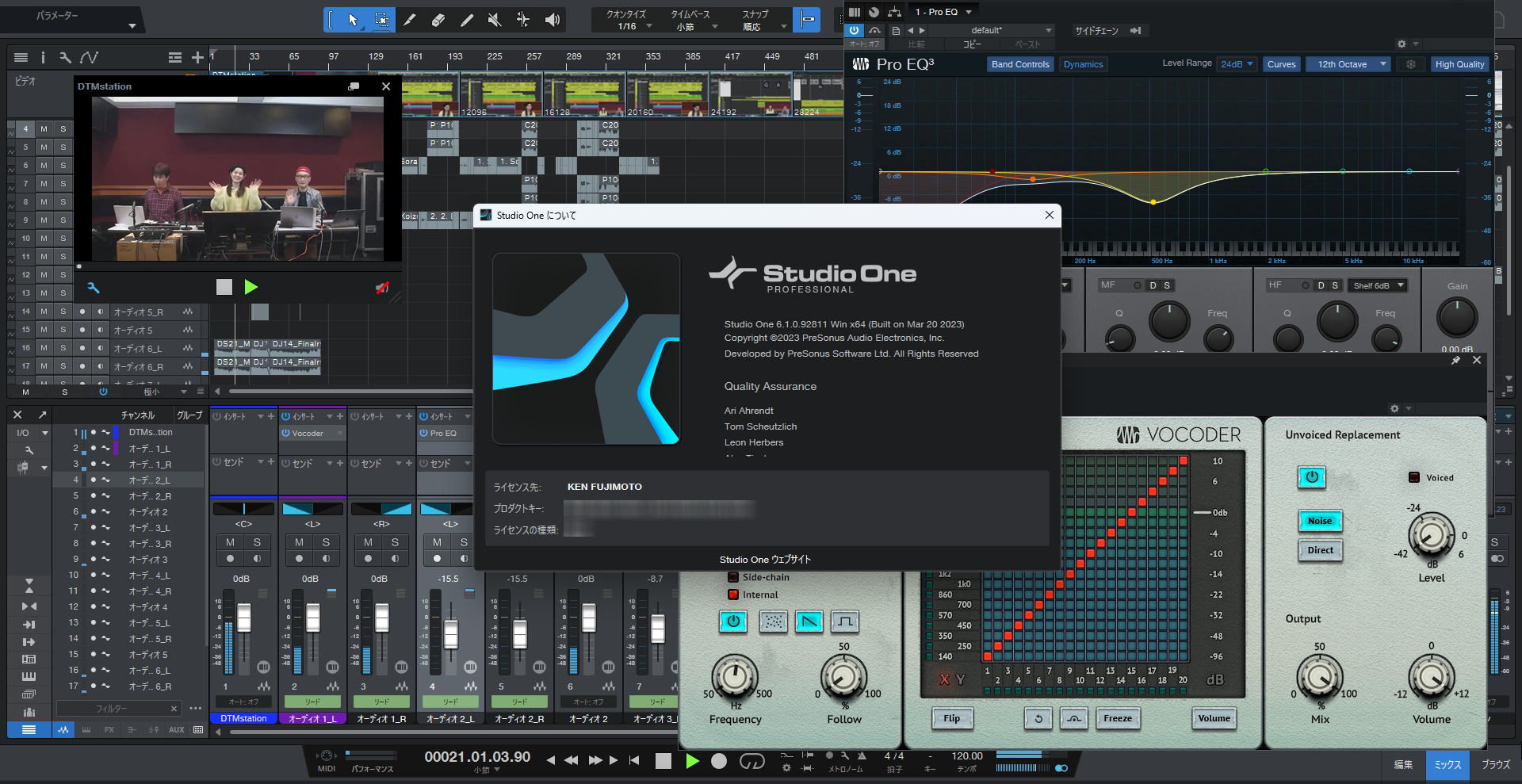This screenshot has width=1522, height=784.
Task: Open the metronome settings wrench in the transport
Action: click(x=845, y=755)
